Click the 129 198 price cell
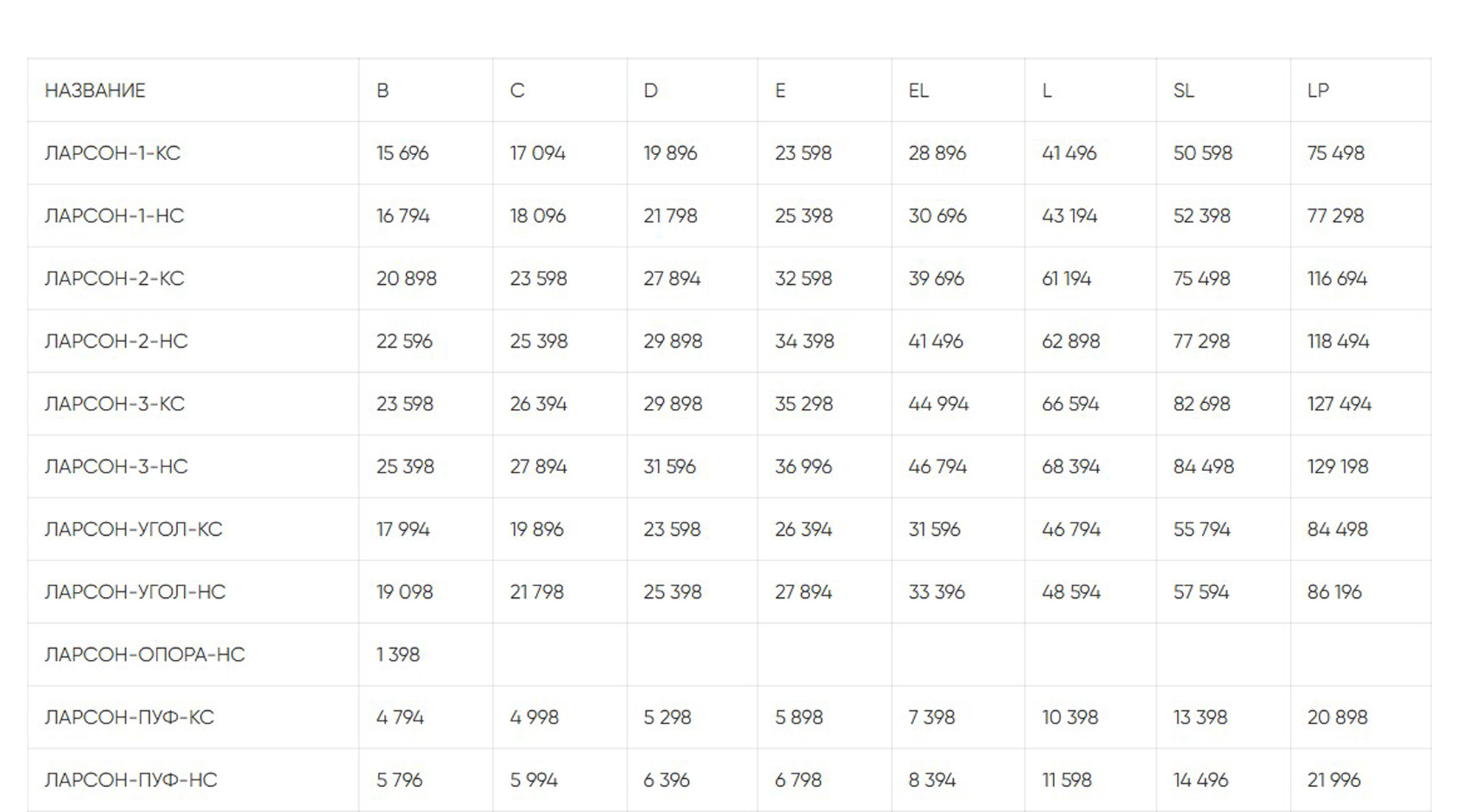This screenshot has height=812, width=1459. tap(1338, 467)
